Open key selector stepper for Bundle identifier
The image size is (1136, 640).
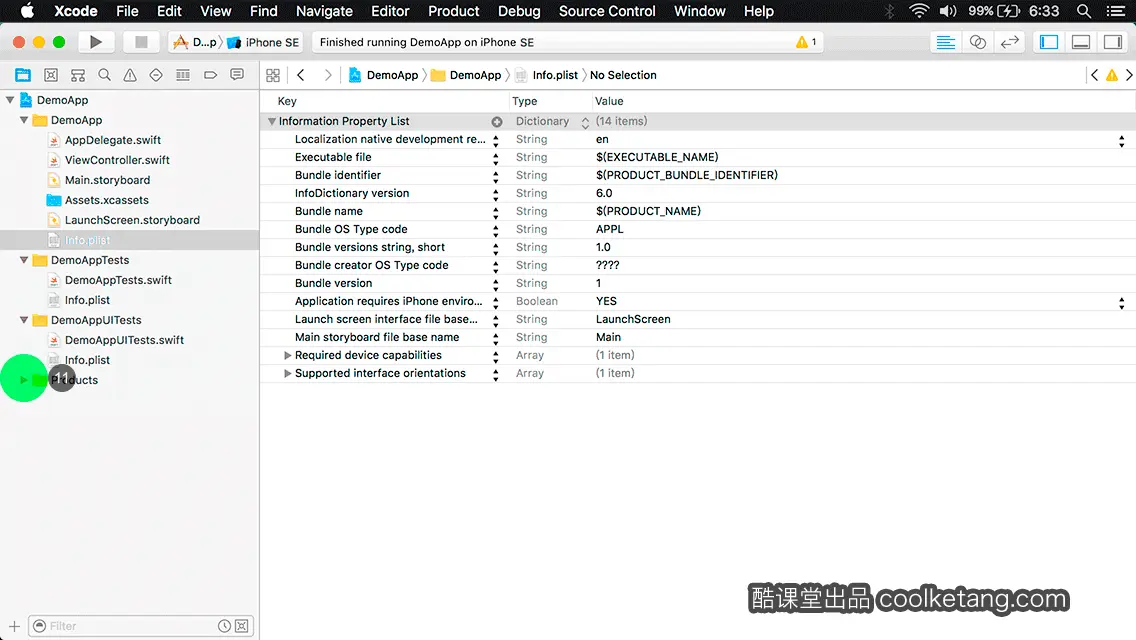pyautogui.click(x=496, y=176)
